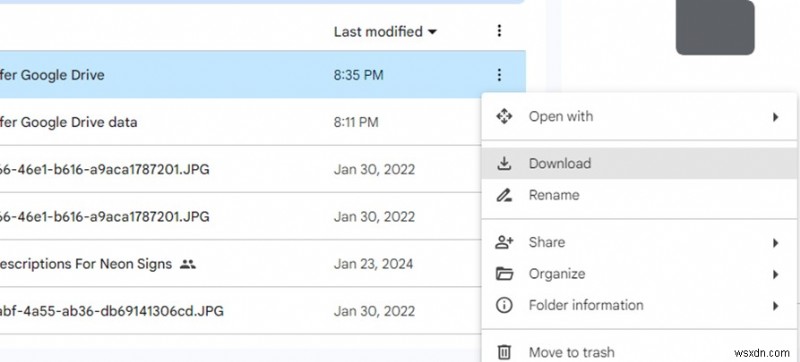Click the Move to trash bin icon
800x362 pixels.
pyautogui.click(x=504, y=352)
